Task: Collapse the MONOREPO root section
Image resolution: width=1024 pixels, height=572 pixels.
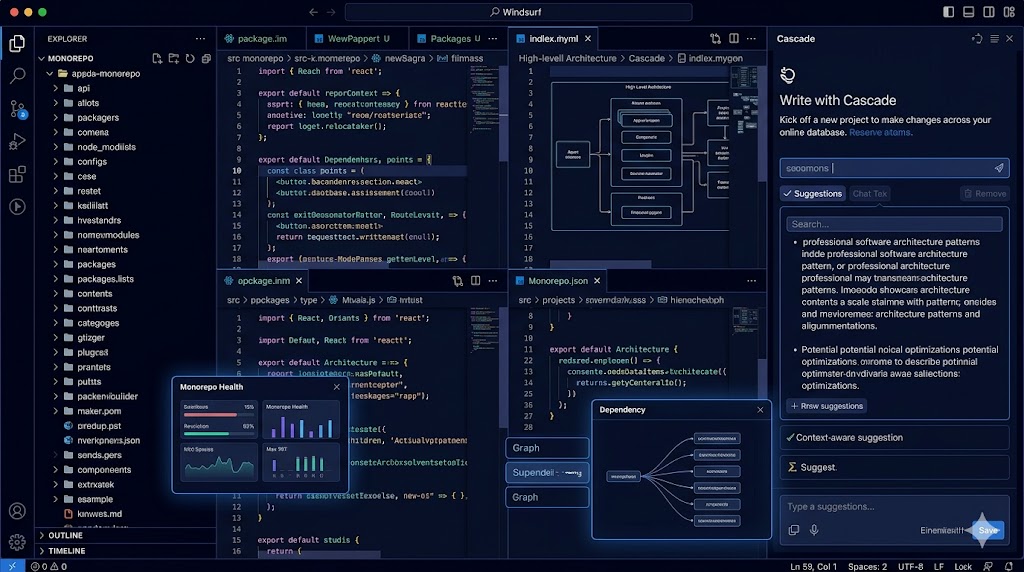Action: [x=41, y=59]
